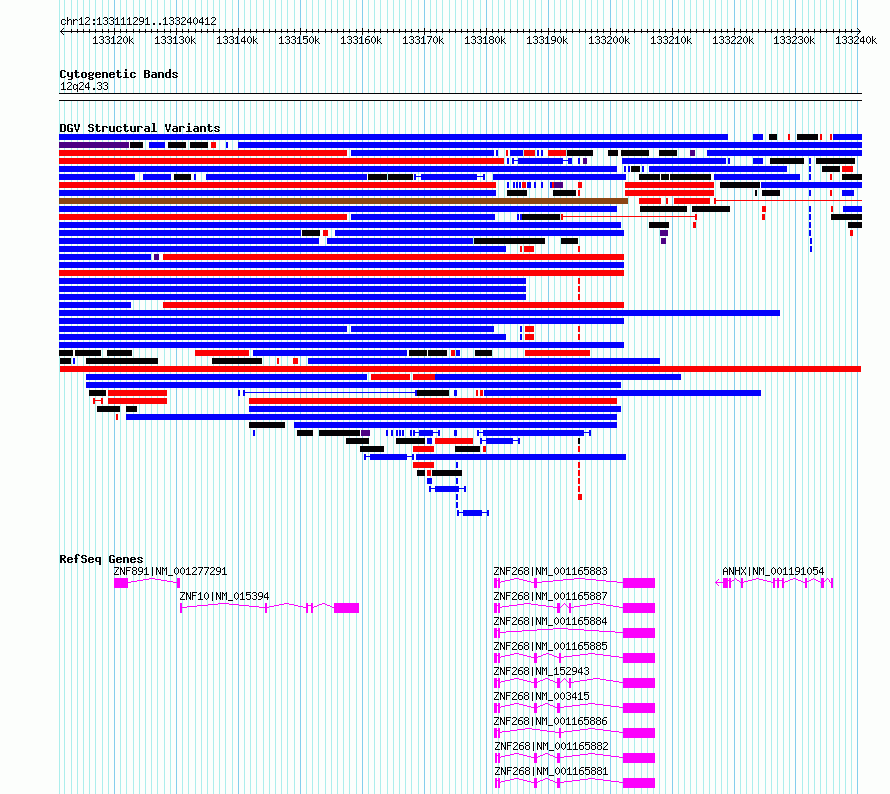Click the ZNF10 gene model glyph

270,608
